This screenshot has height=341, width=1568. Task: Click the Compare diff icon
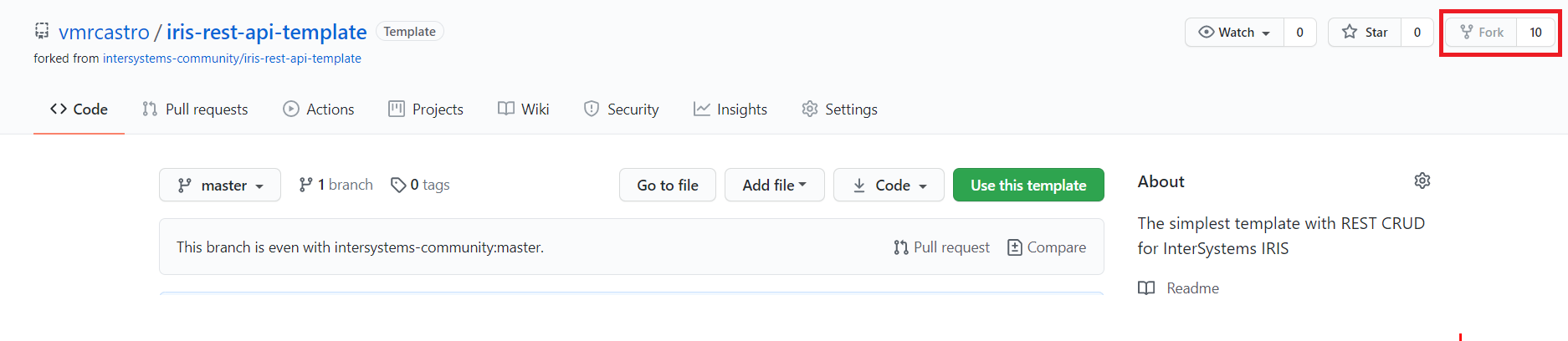1015,247
